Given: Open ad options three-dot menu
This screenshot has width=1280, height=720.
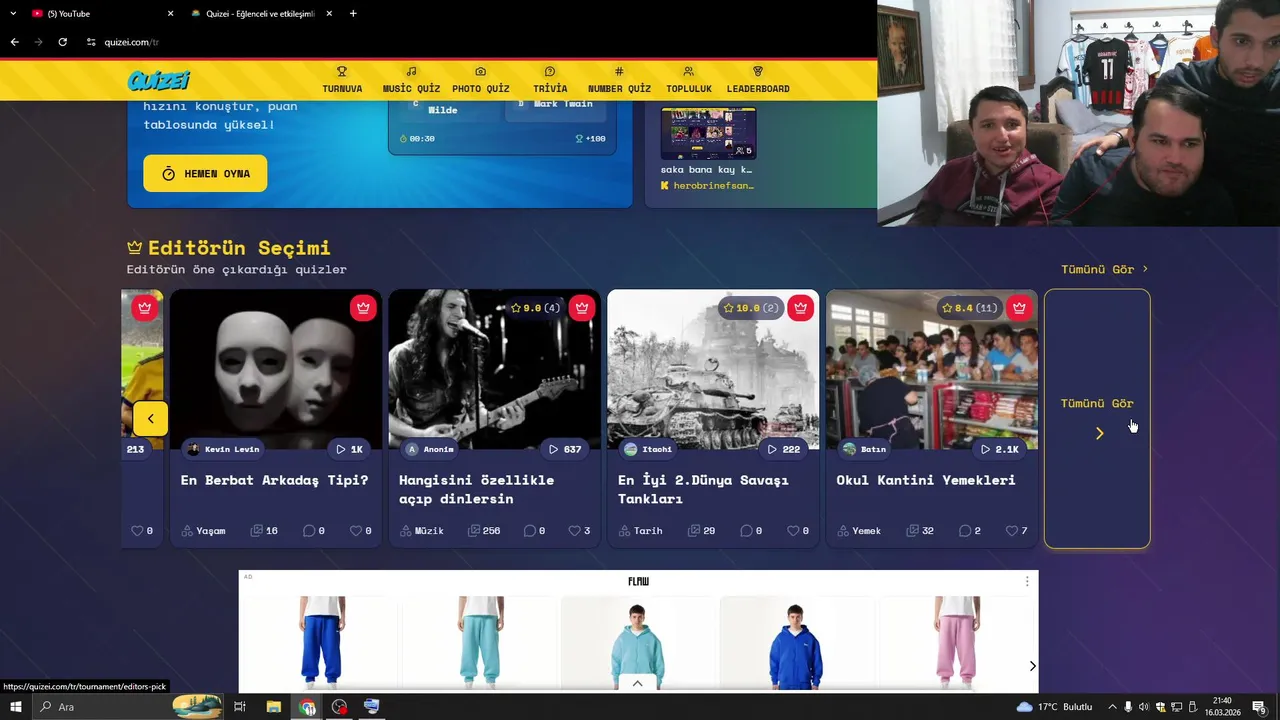Looking at the screenshot, I should tap(1026, 581).
